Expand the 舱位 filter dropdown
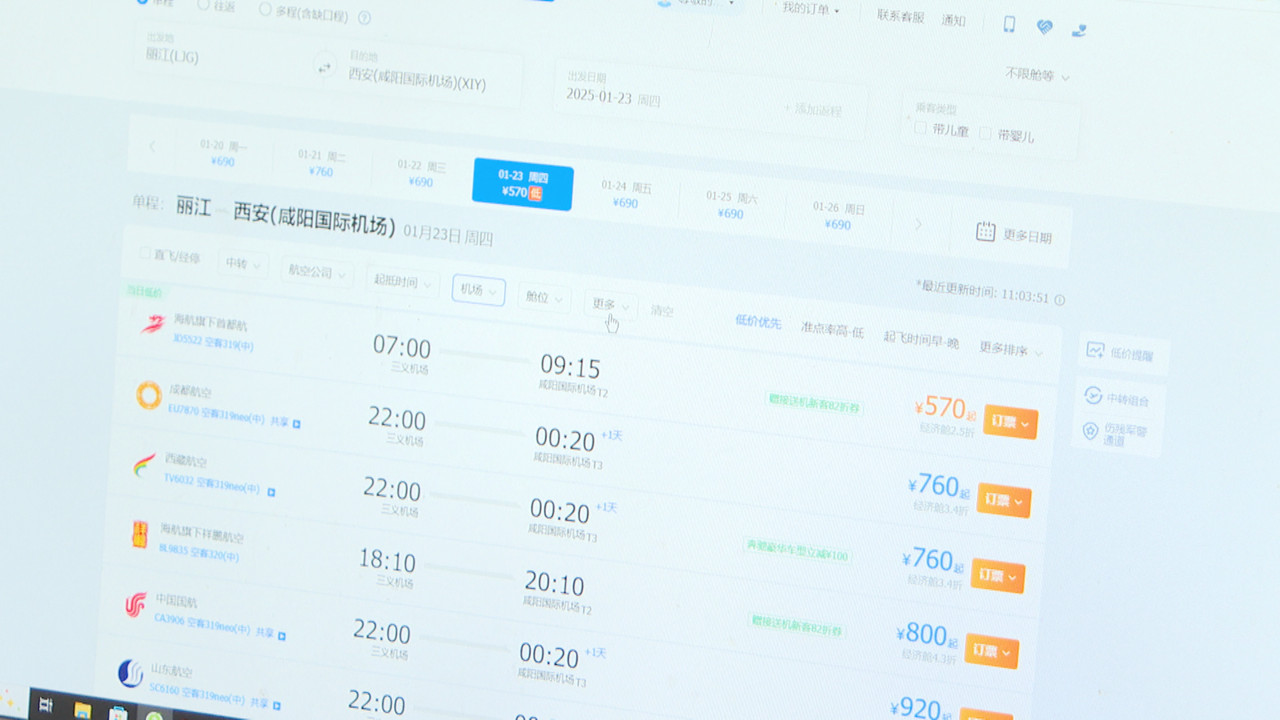This screenshot has width=1280, height=720. [x=544, y=297]
